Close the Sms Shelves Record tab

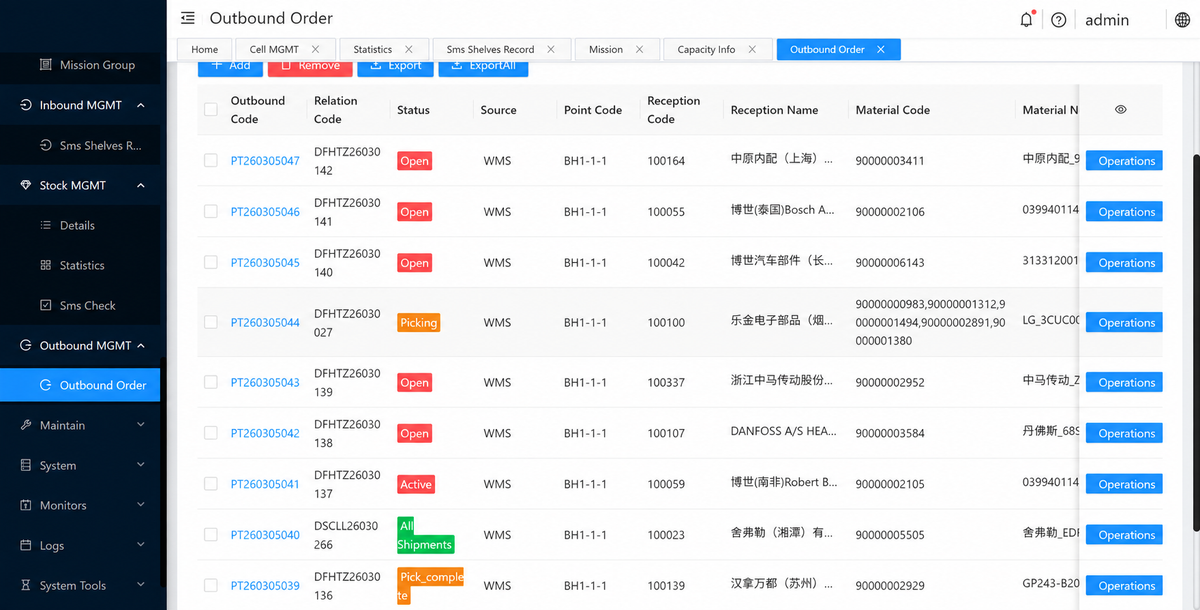552,49
